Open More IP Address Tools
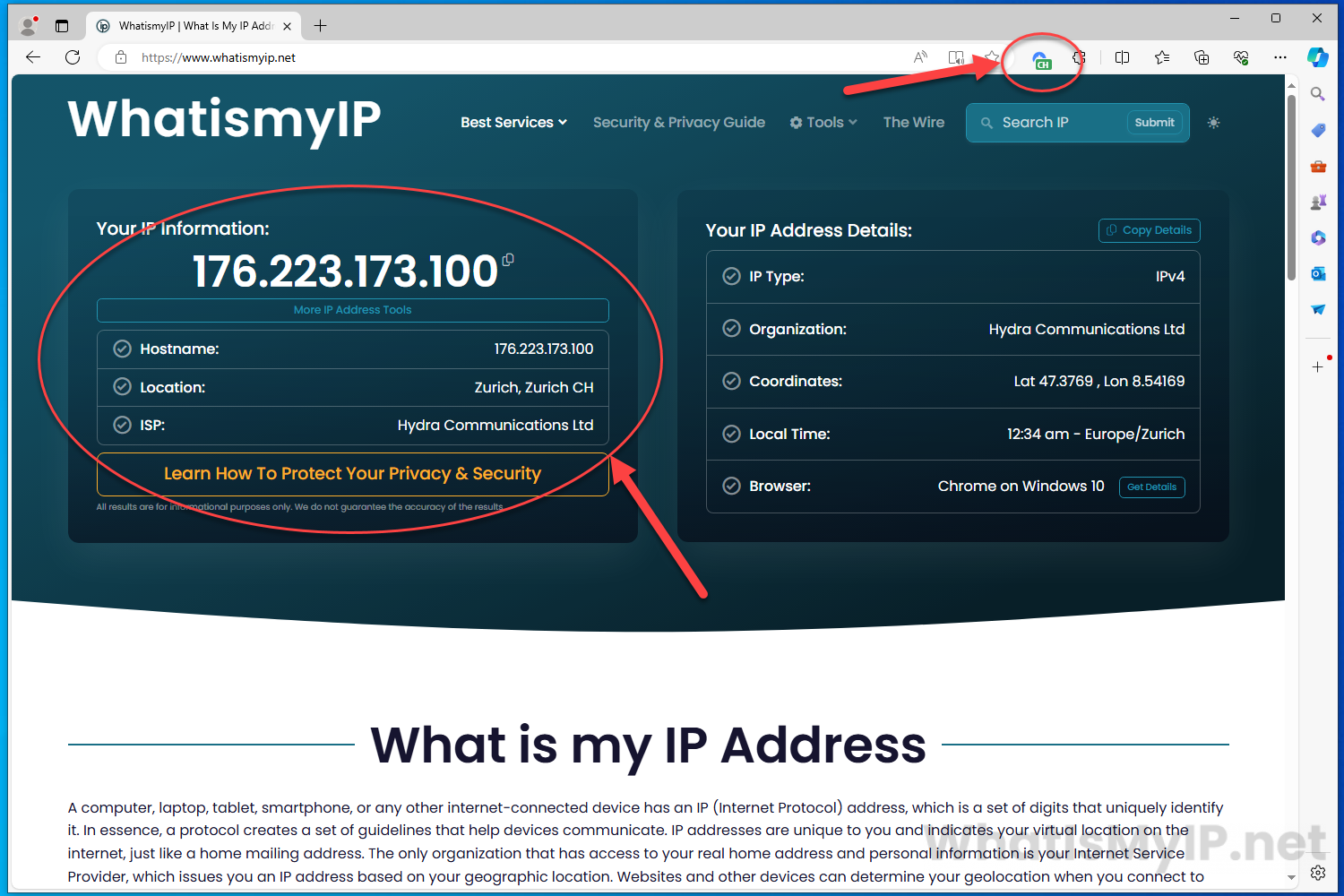The image size is (1344, 896). pos(353,310)
